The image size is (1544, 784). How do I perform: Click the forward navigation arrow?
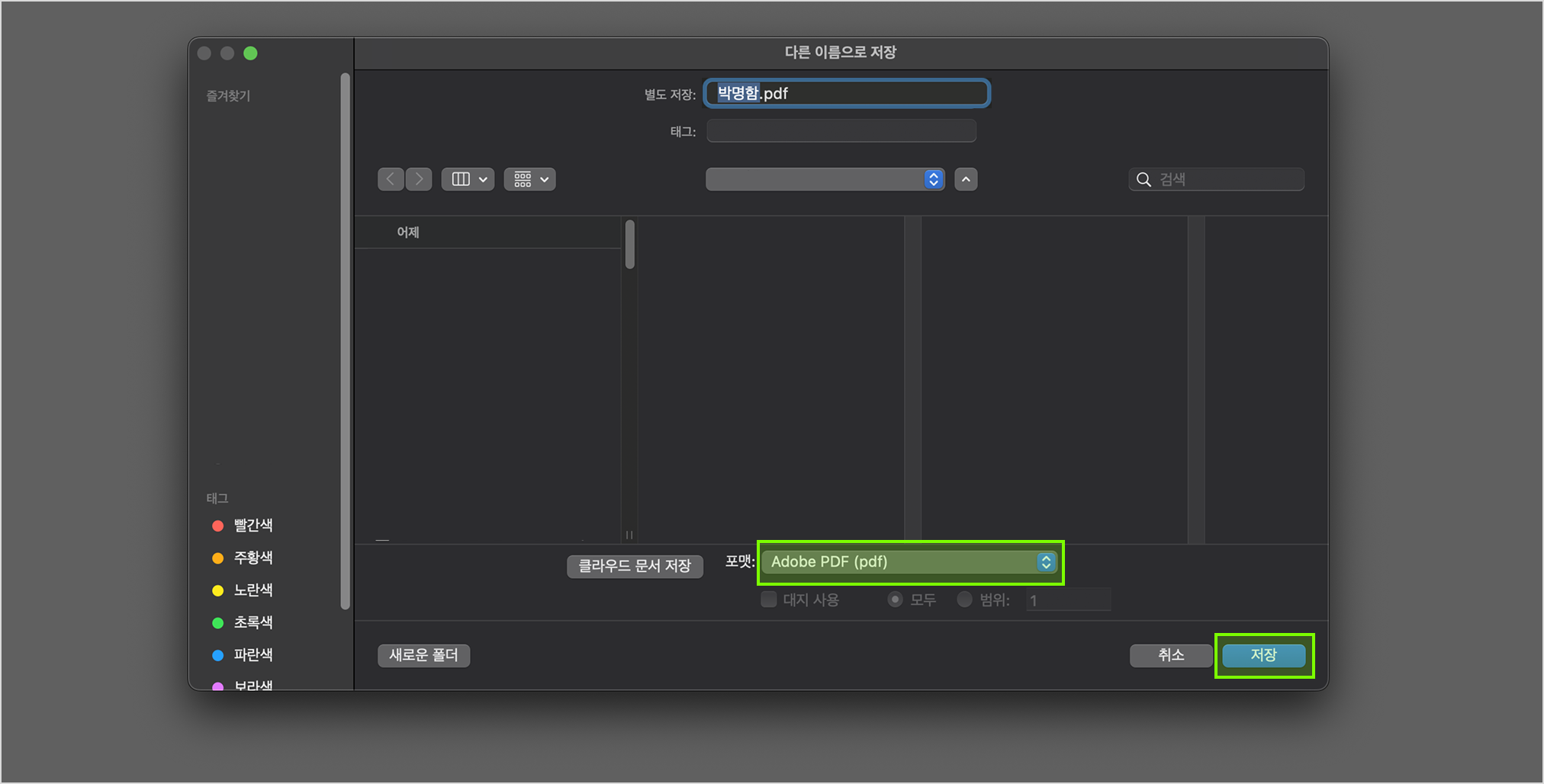tap(419, 179)
